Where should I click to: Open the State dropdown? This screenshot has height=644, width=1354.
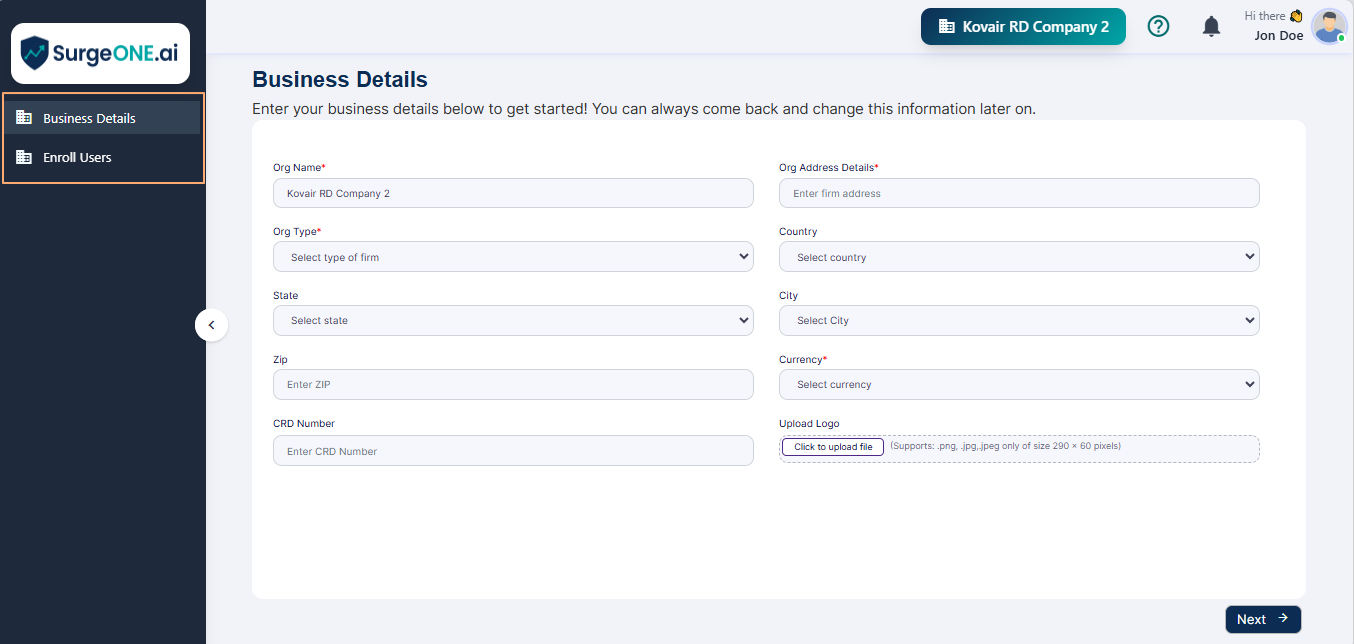point(513,321)
